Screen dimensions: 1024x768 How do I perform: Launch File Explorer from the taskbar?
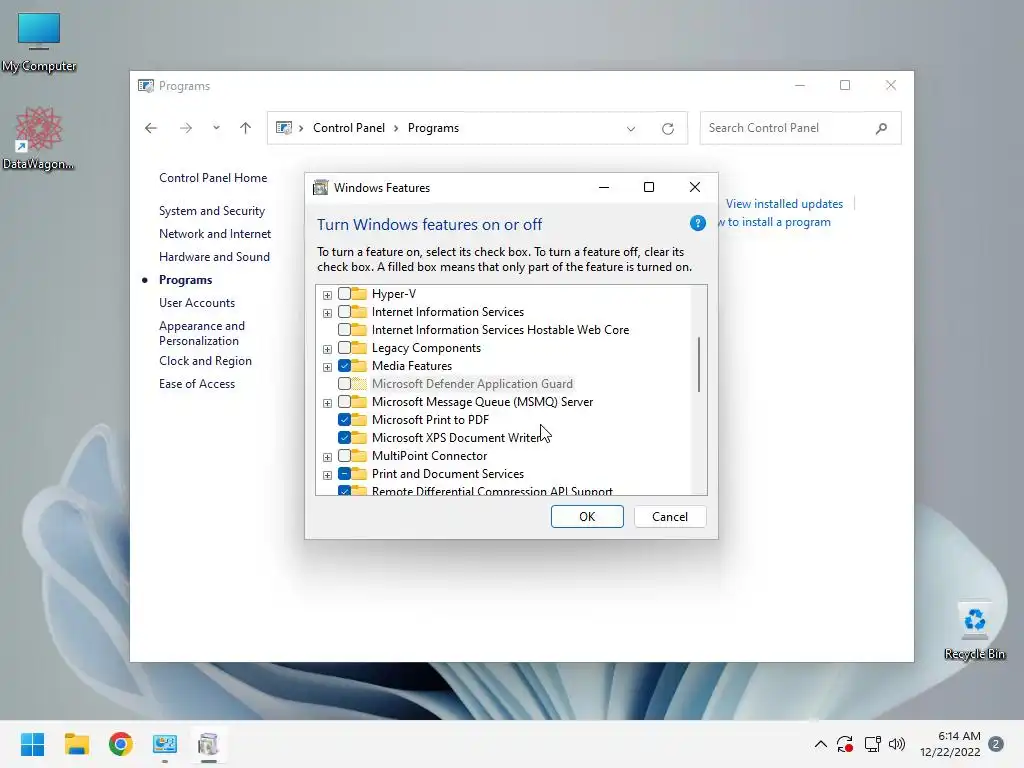[x=76, y=744]
